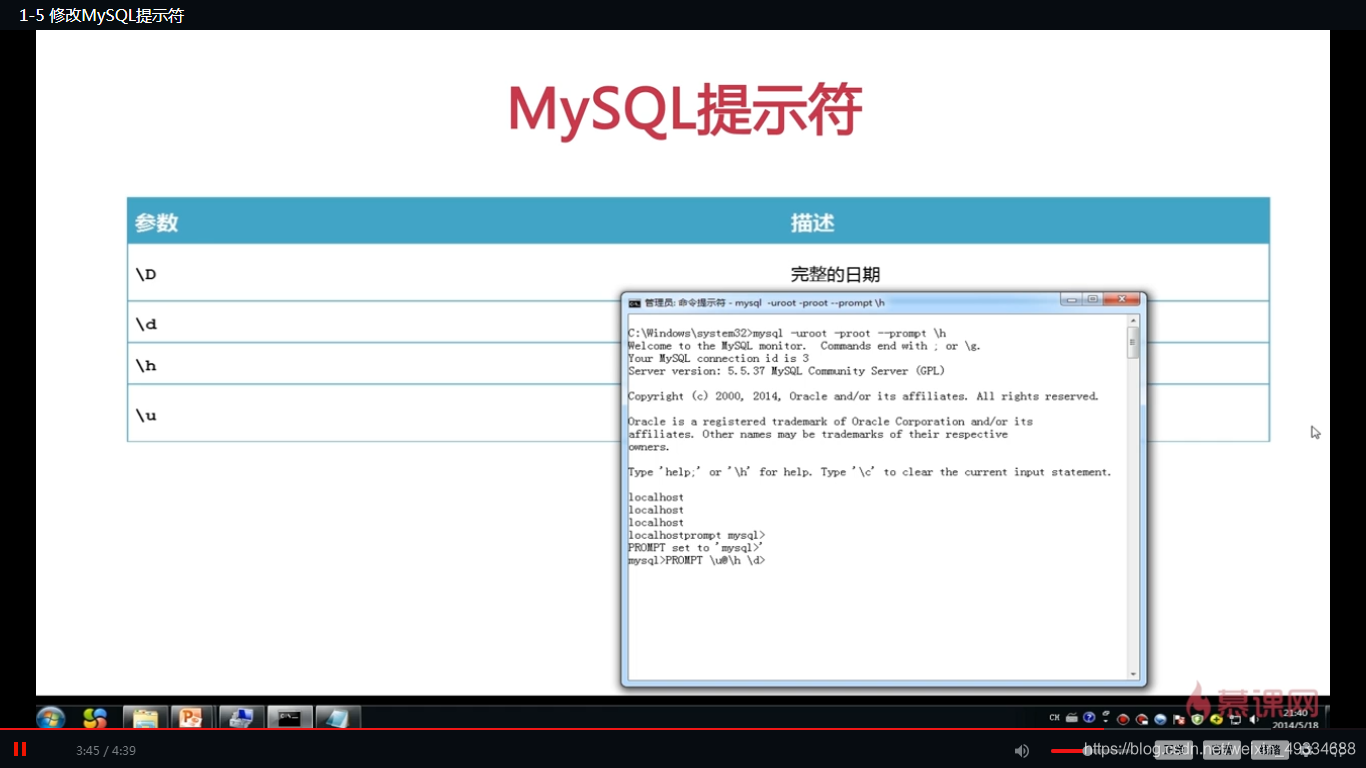Click the 描述 table header

click(812, 222)
